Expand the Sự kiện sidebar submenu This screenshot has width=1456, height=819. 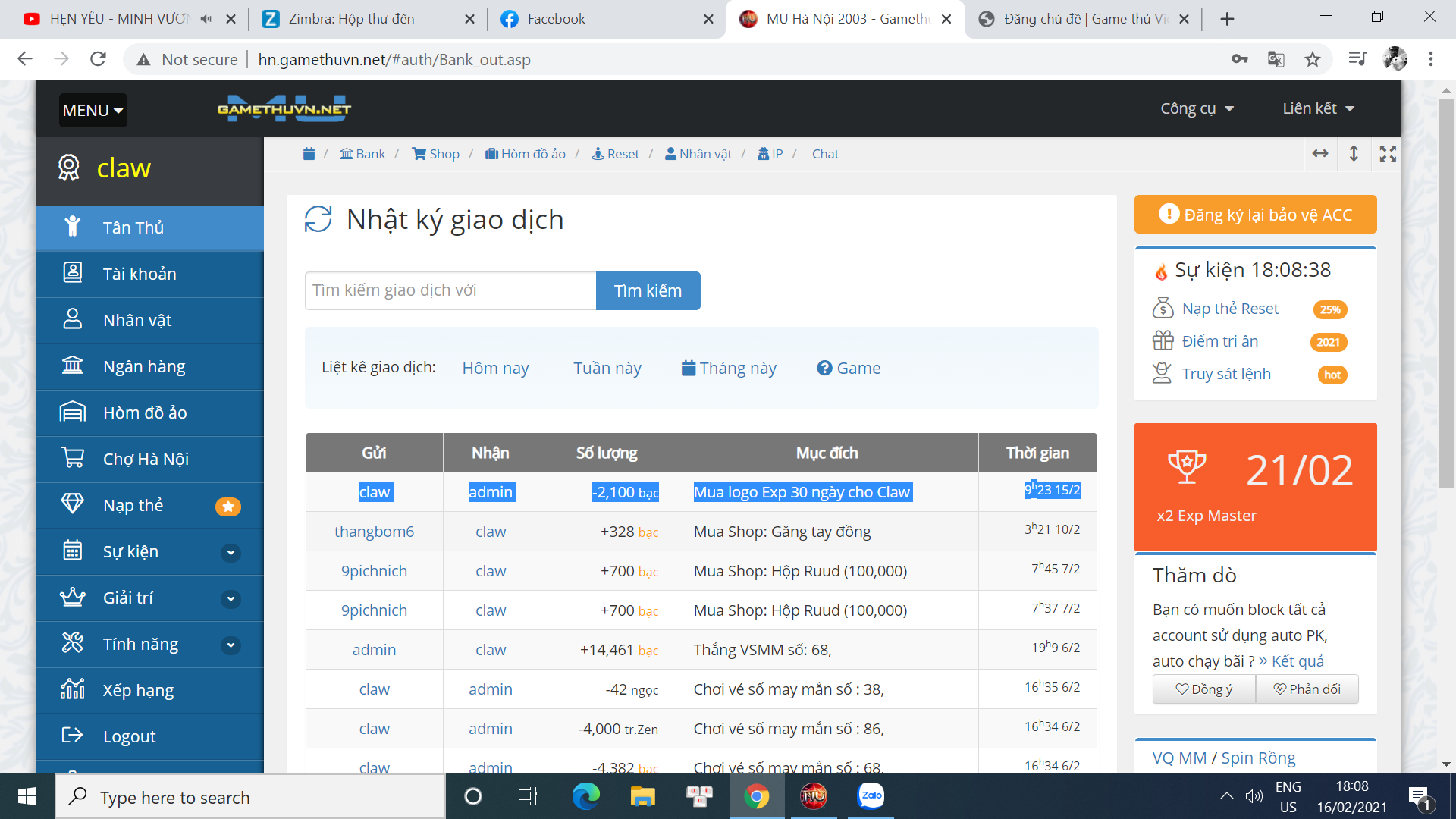231,552
